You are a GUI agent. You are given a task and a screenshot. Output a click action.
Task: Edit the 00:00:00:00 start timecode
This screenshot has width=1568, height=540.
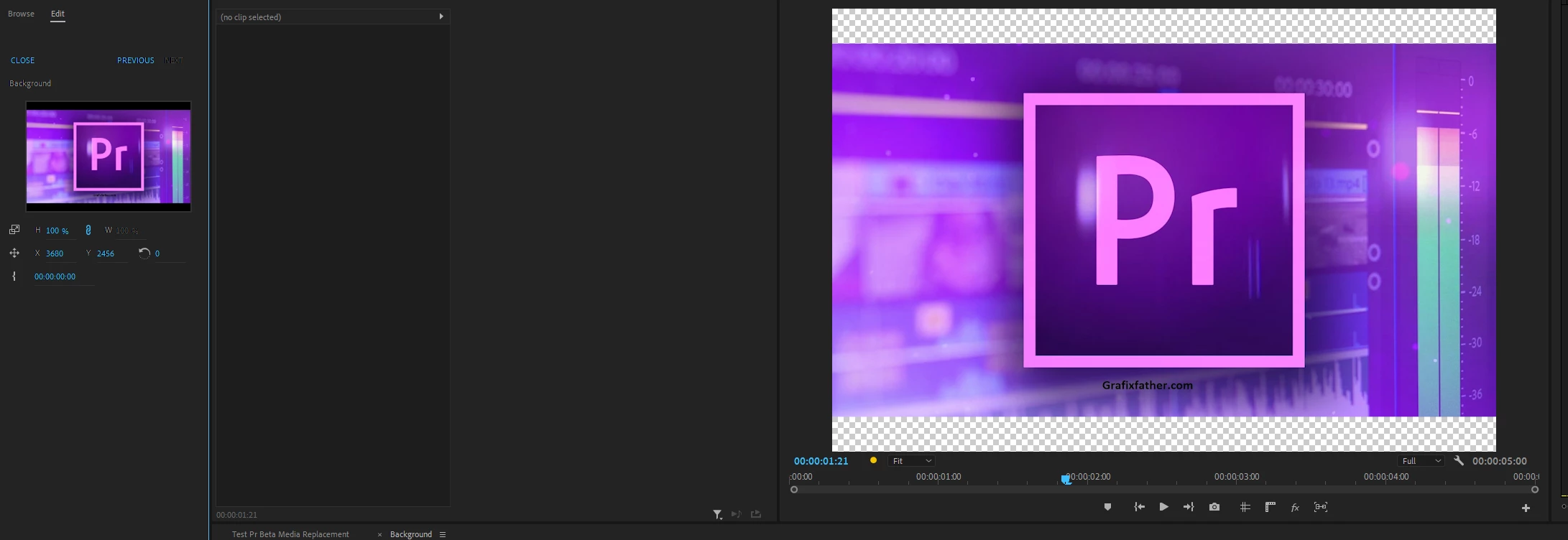(55, 276)
